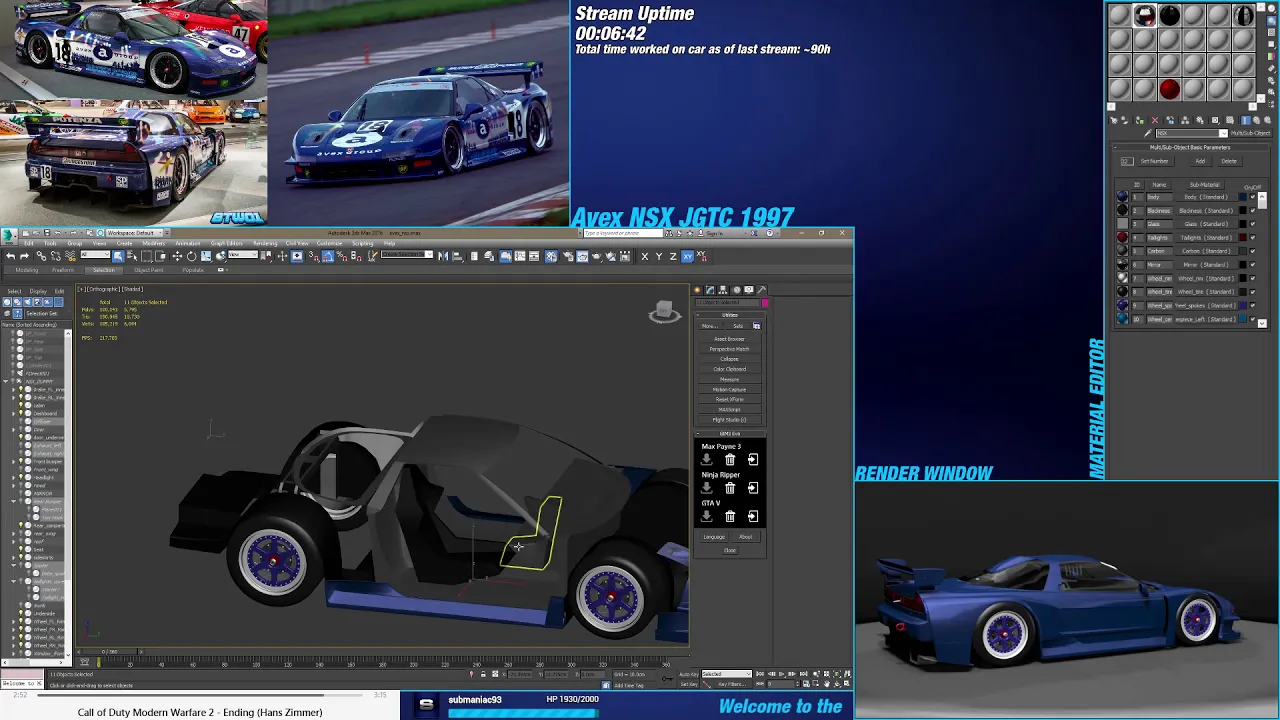This screenshot has height=720, width=1280.
Task: Uncheck the Taillights sub-material On/Off box
Action: [x=1253, y=238]
